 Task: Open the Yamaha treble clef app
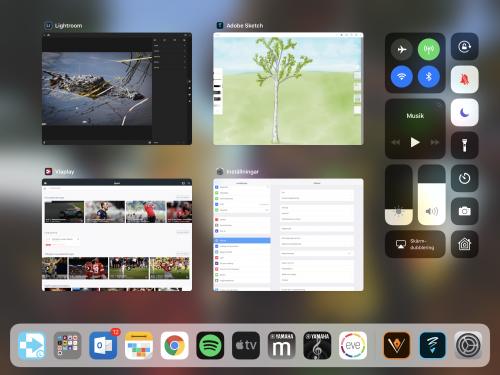click(x=317, y=345)
